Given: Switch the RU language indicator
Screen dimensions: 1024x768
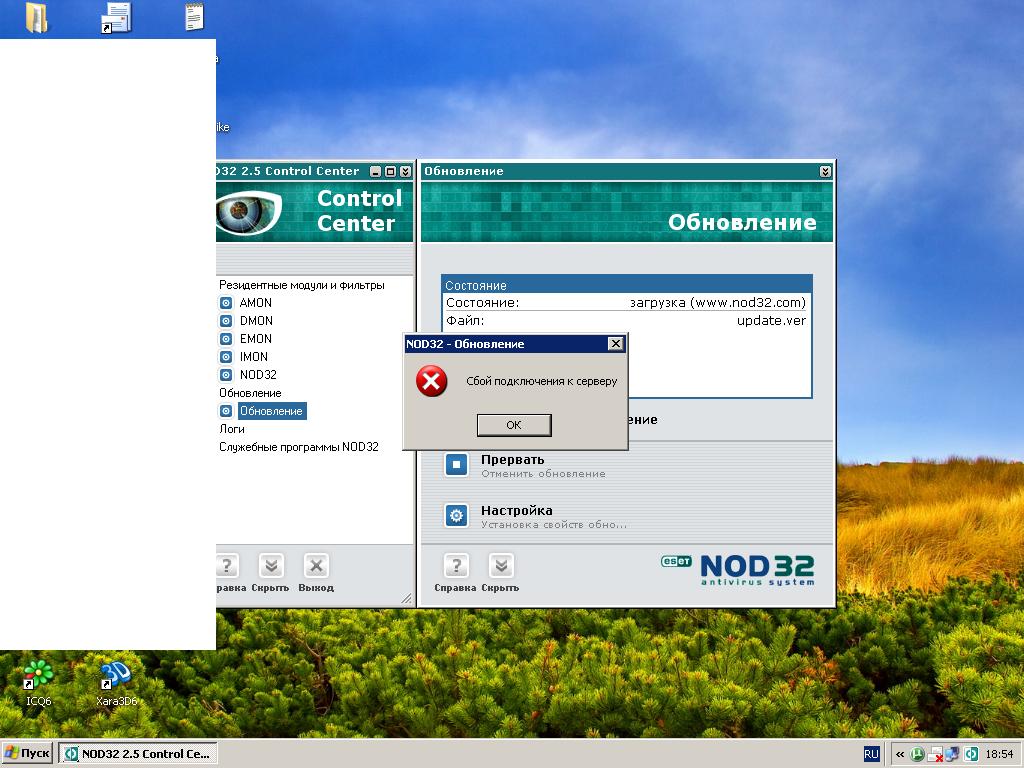Looking at the screenshot, I should click(x=871, y=754).
